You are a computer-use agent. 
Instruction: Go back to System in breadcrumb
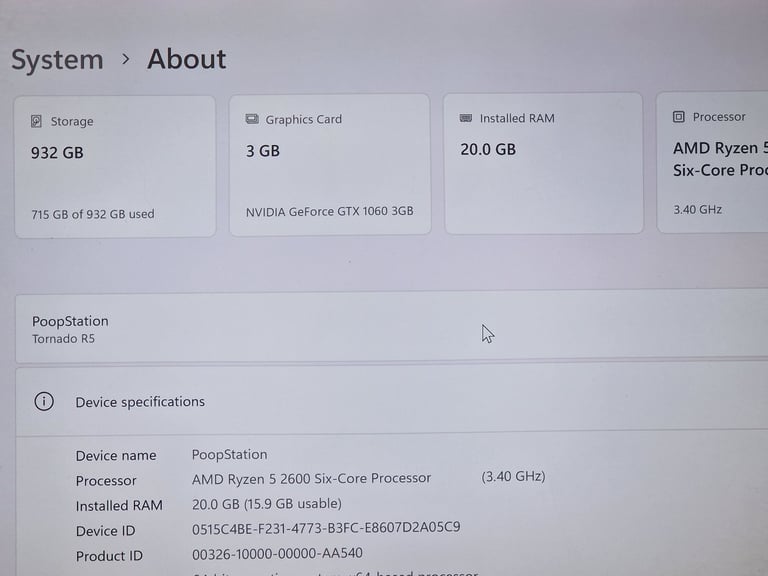tap(57, 60)
